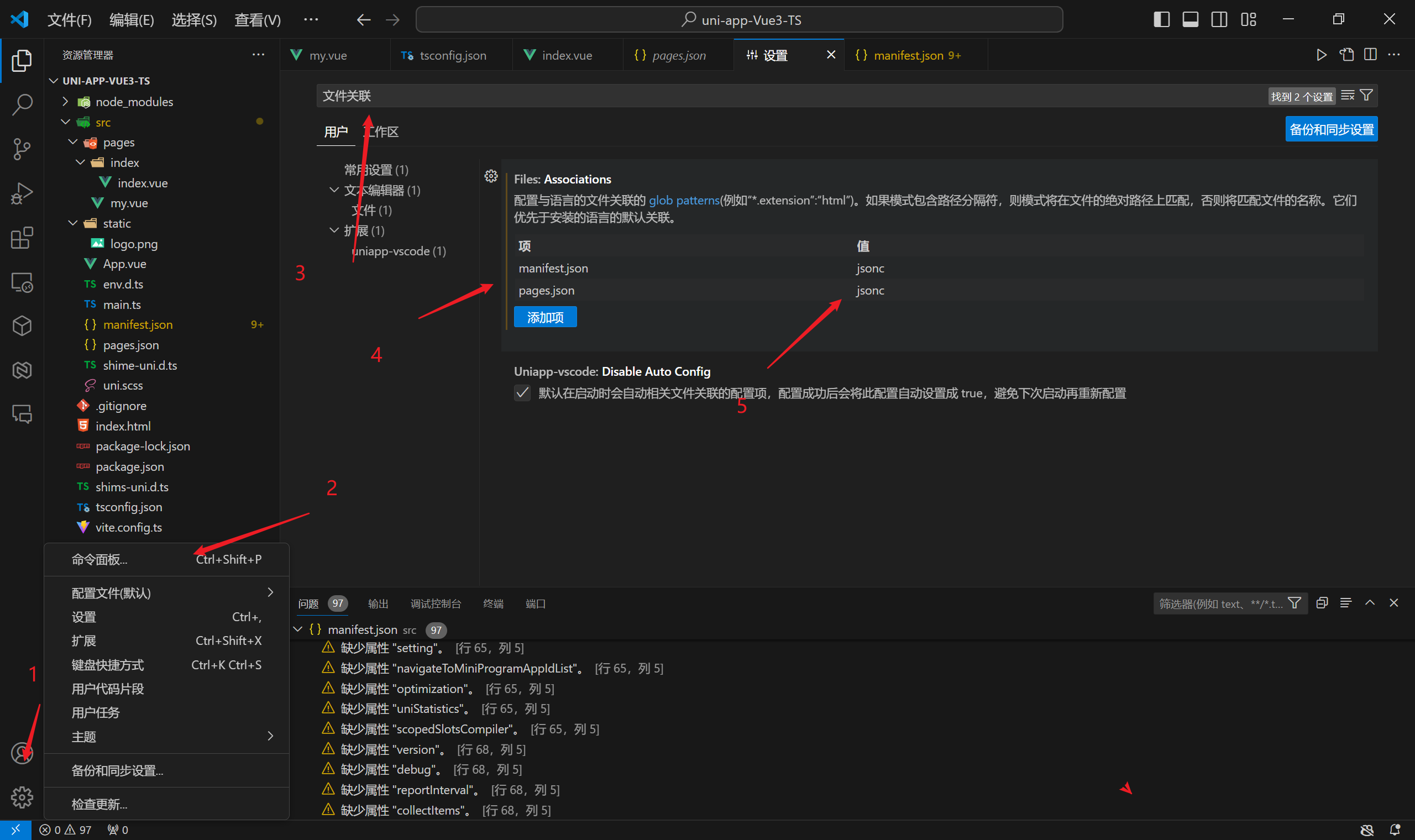This screenshot has height=840, width=1415.
Task: Open the Extensions view icon
Action: pyautogui.click(x=22, y=238)
